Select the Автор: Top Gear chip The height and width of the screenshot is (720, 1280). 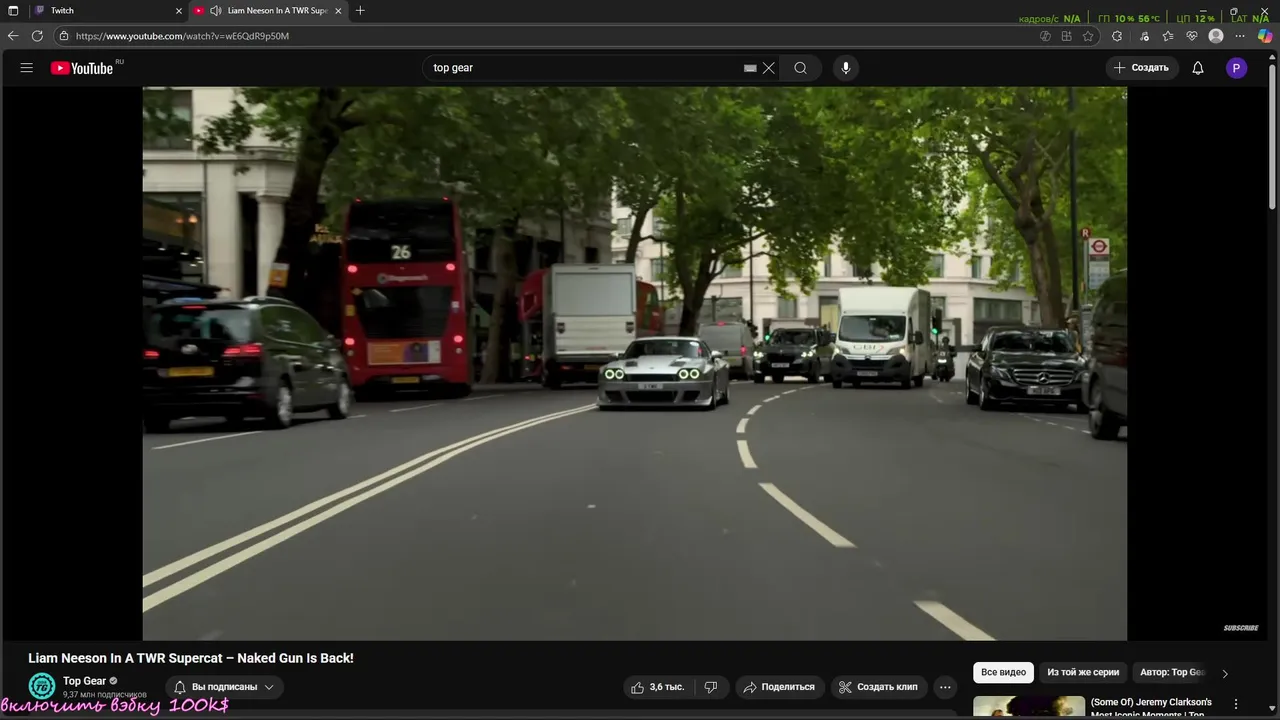pos(1172,673)
